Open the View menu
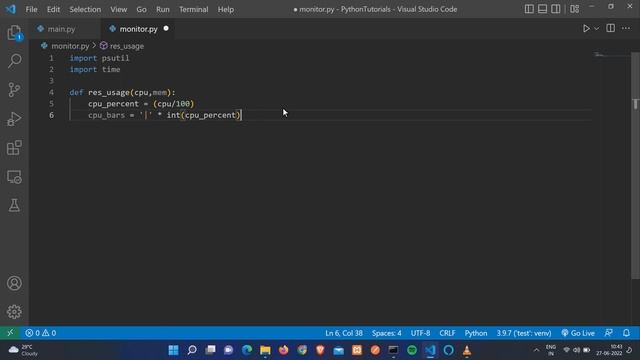This screenshot has width=640, height=360. click(118, 9)
